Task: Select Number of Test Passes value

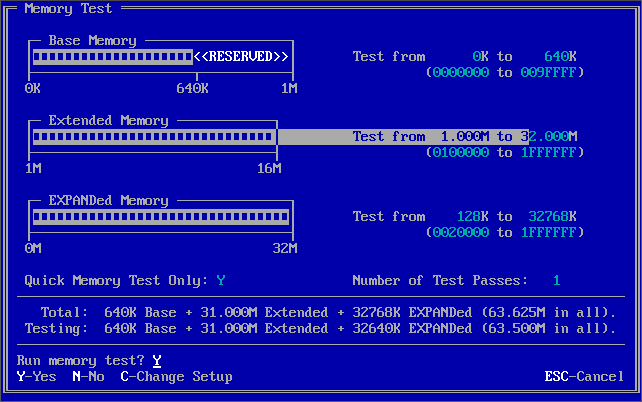Action: (x=556, y=281)
